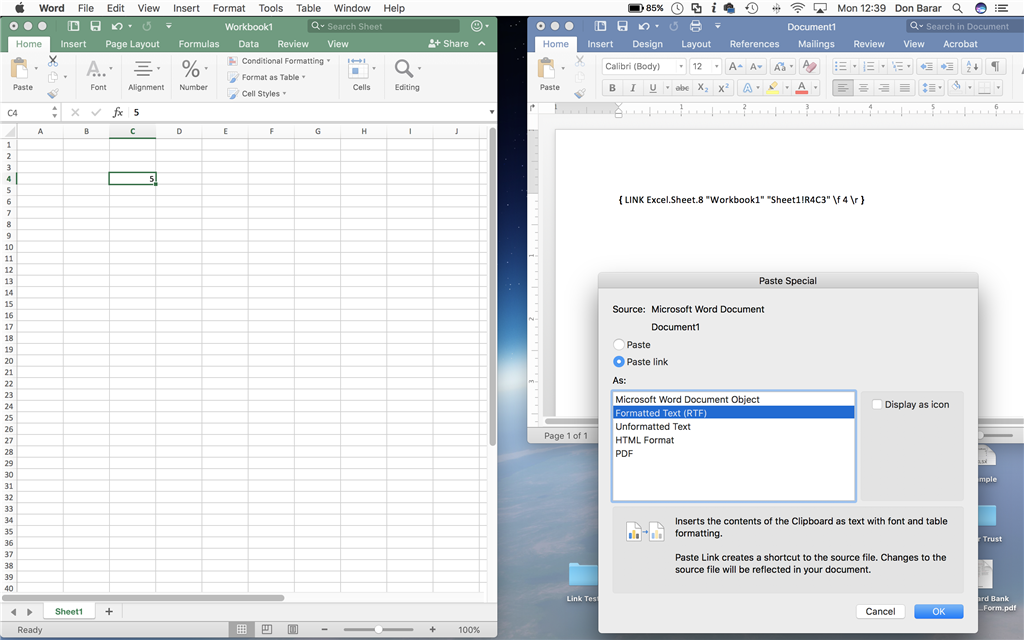Open Excel's insert function fx button

[118, 112]
